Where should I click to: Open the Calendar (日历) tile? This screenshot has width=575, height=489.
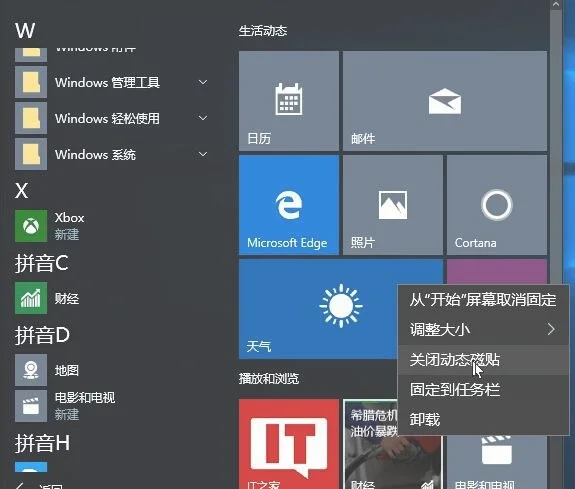pyautogui.click(x=289, y=101)
